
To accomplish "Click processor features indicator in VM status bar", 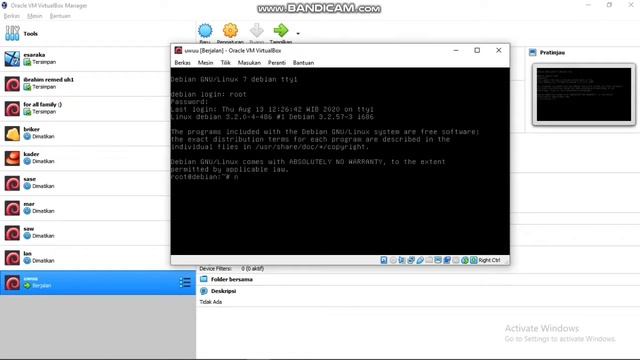I will point(456,260).
